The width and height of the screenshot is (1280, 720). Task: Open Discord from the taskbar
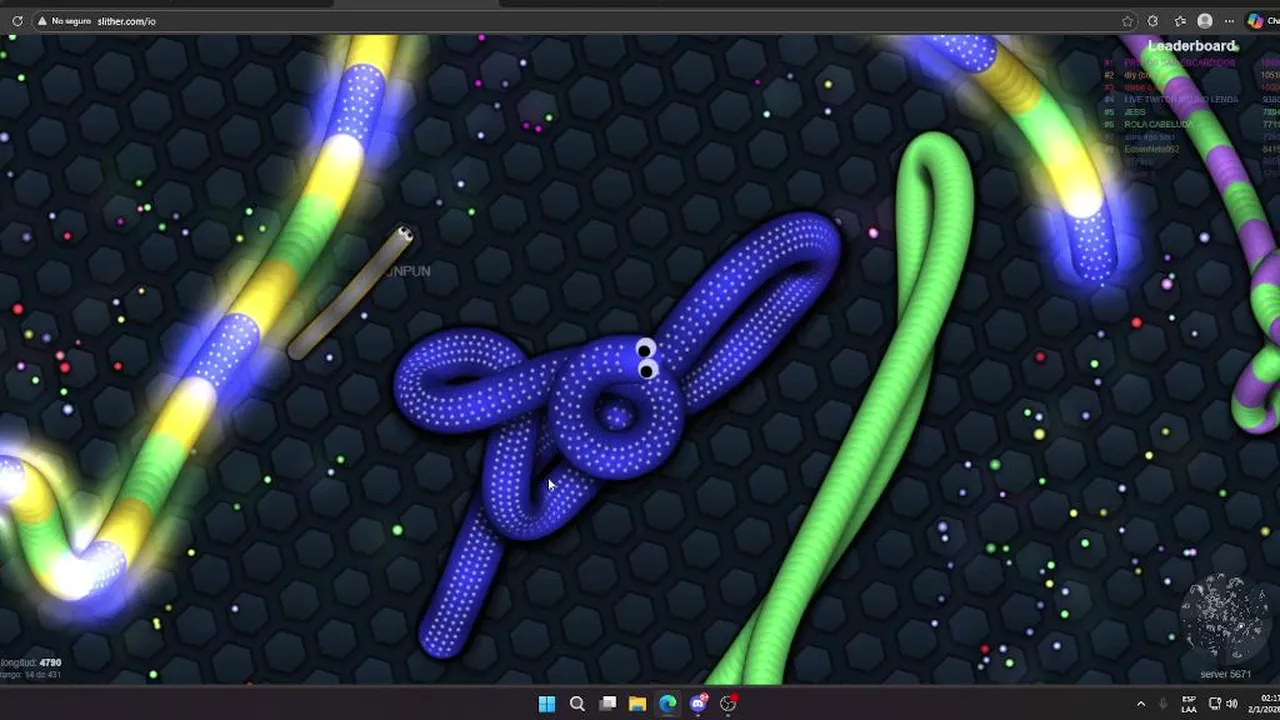click(698, 704)
